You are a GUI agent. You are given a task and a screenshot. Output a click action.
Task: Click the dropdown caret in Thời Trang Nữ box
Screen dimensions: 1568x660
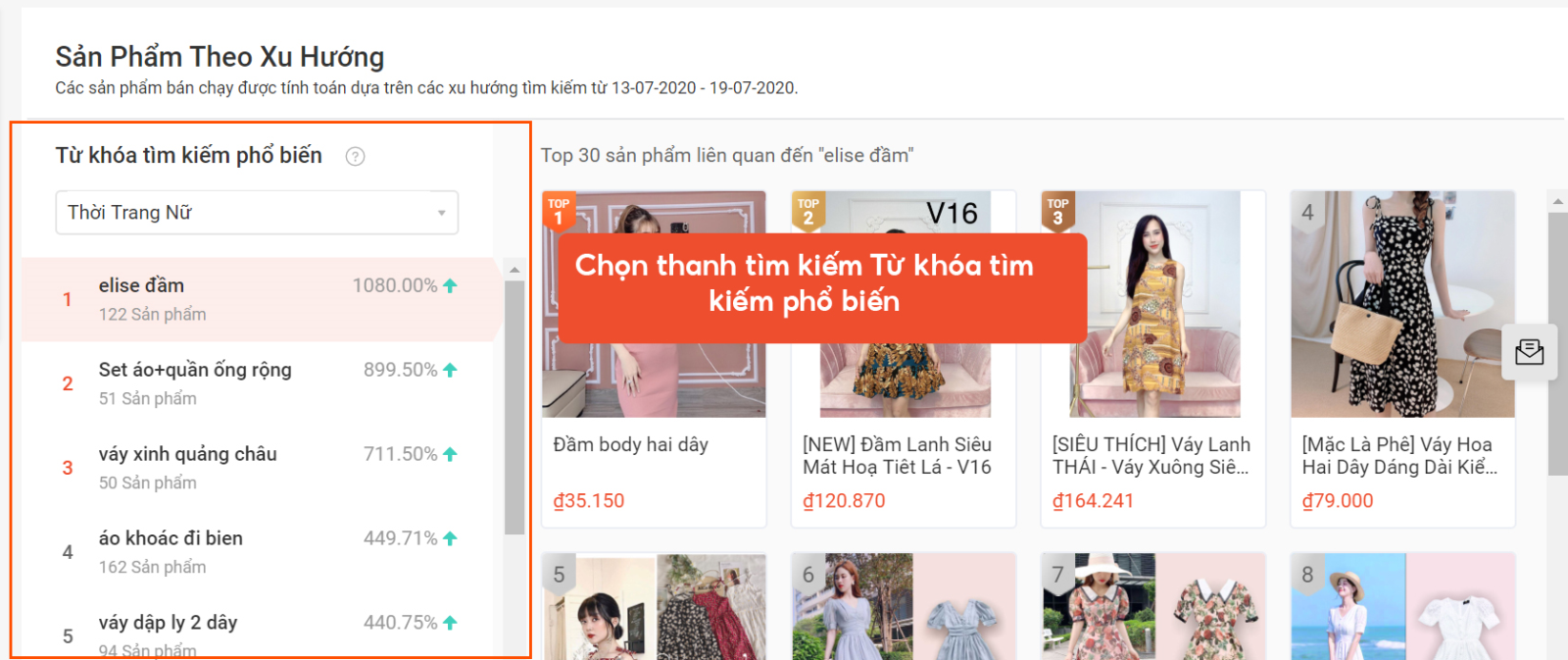441,213
